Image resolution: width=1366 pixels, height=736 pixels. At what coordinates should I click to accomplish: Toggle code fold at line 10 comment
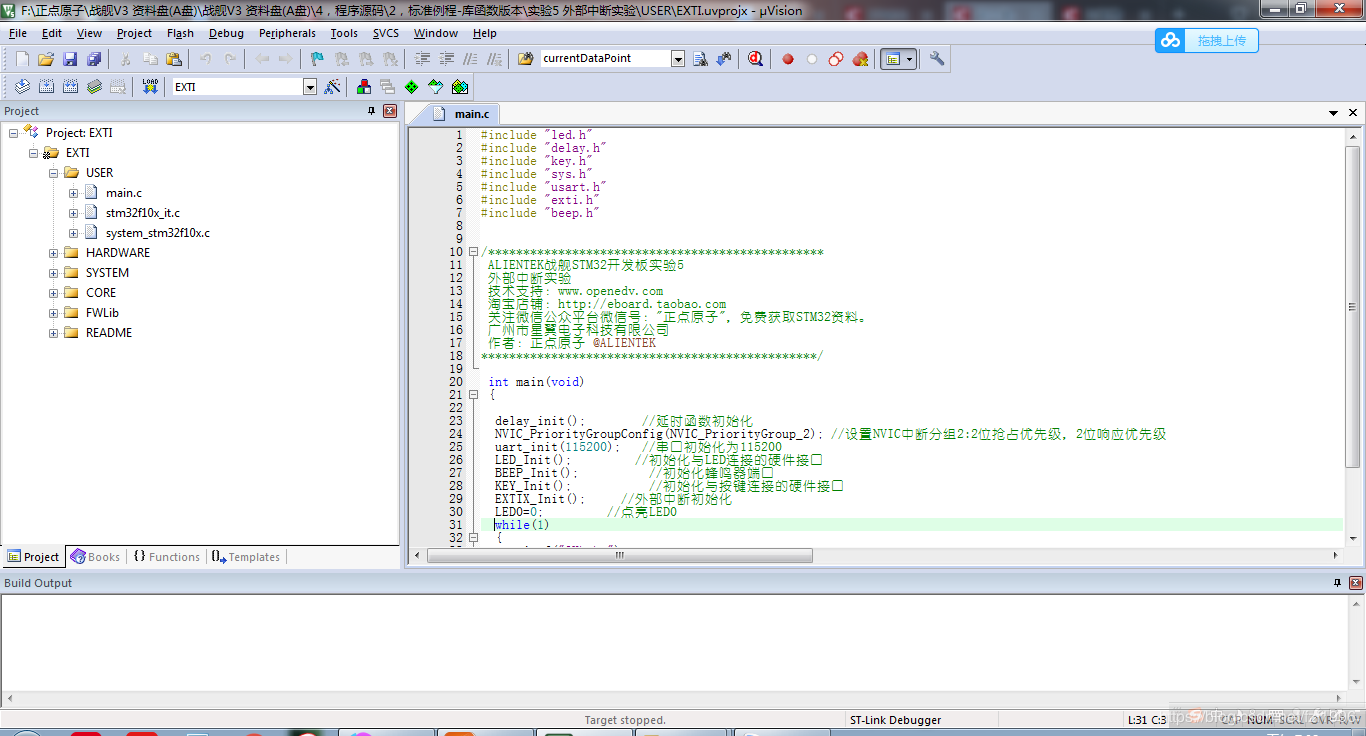(x=473, y=252)
